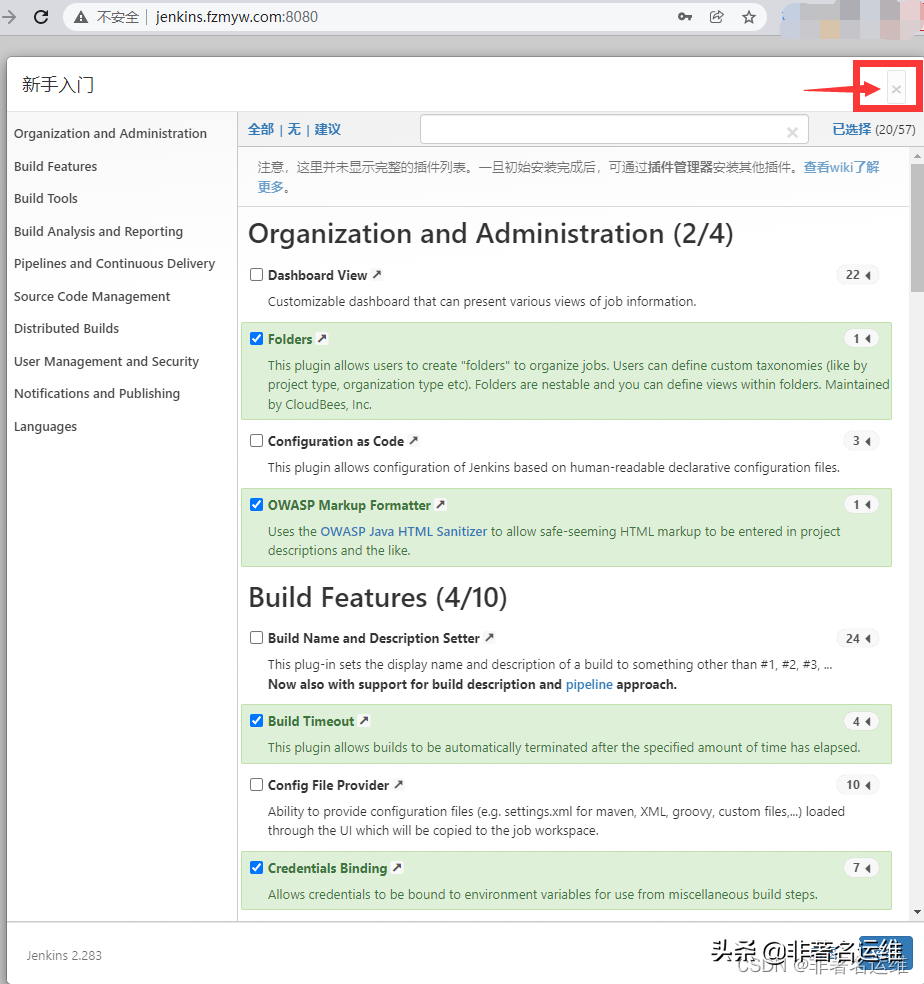Jump to Build Features category
The image size is (924, 984).
click(55, 166)
